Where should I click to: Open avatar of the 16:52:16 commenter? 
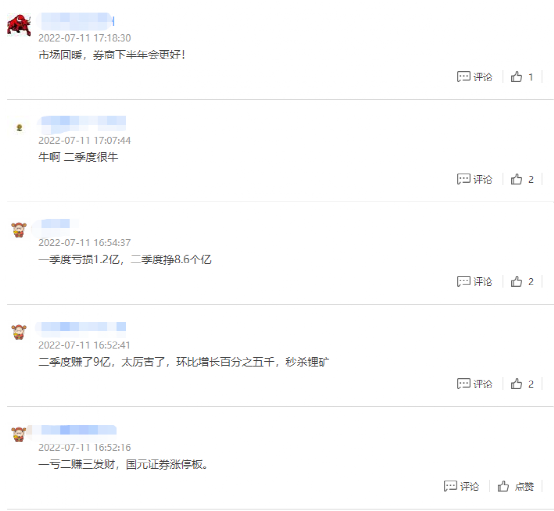click(x=19, y=434)
